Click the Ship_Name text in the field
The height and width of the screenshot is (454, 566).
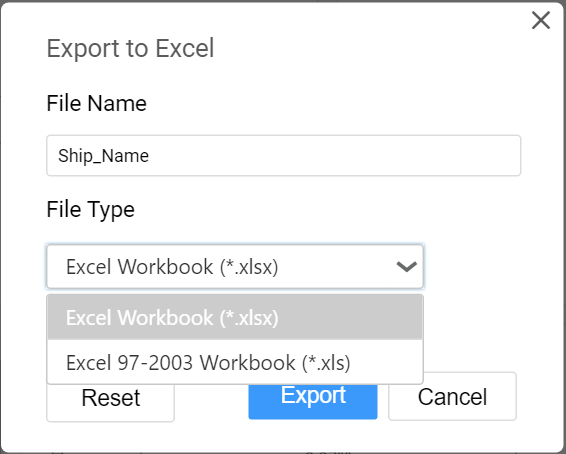coord(103,156)
